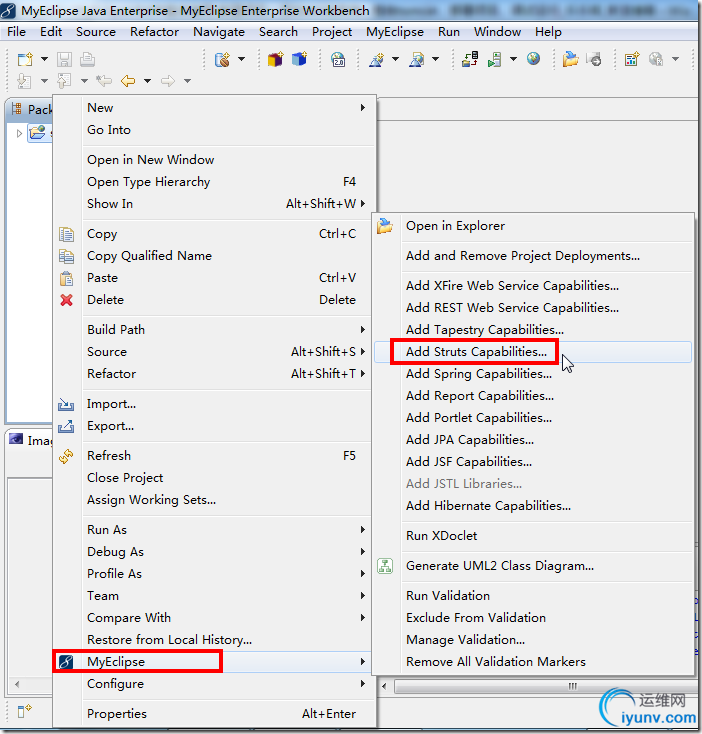Click the Image Preview tab
The width and height of the screenshot is (702, 734).
pos(30,440)
